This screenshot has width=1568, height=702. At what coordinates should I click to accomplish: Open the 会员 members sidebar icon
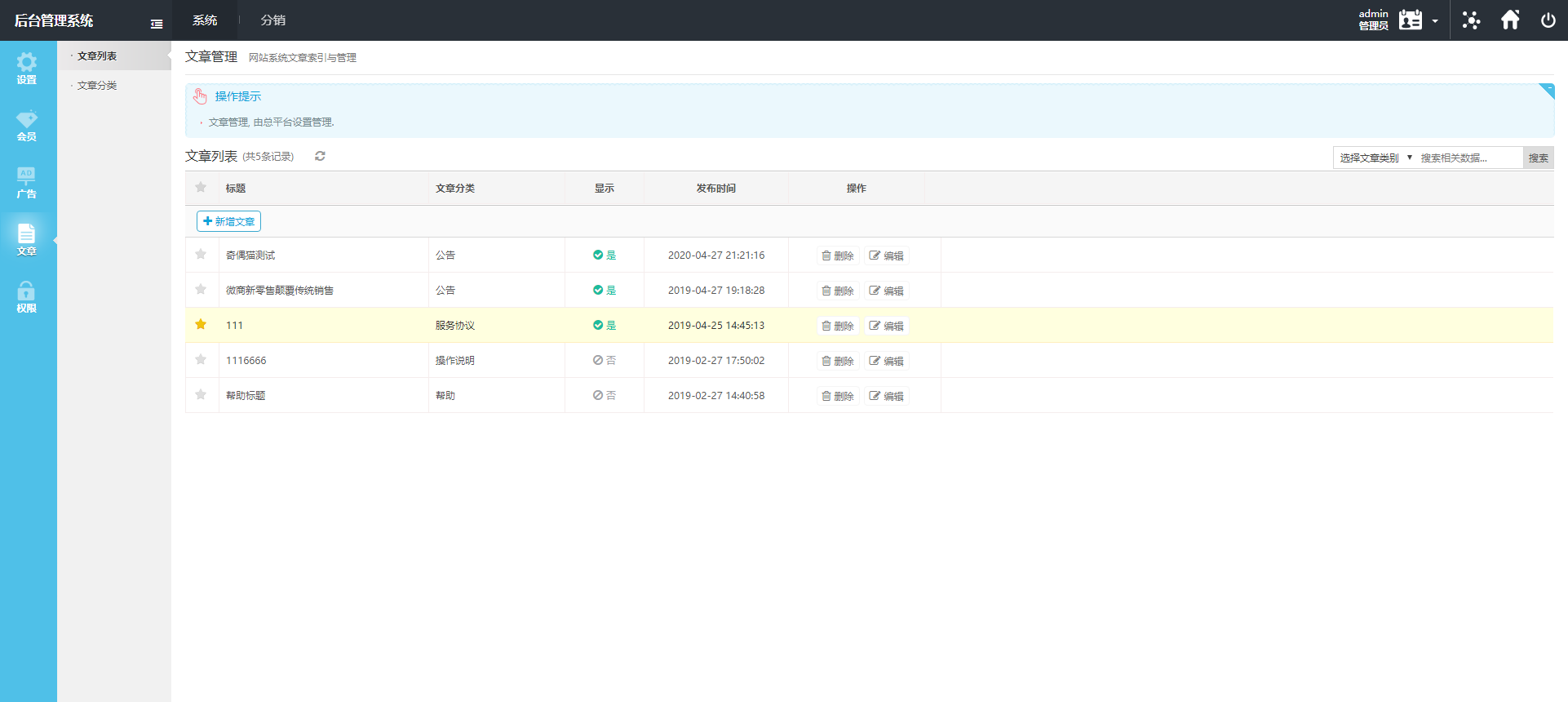point(27,127)
